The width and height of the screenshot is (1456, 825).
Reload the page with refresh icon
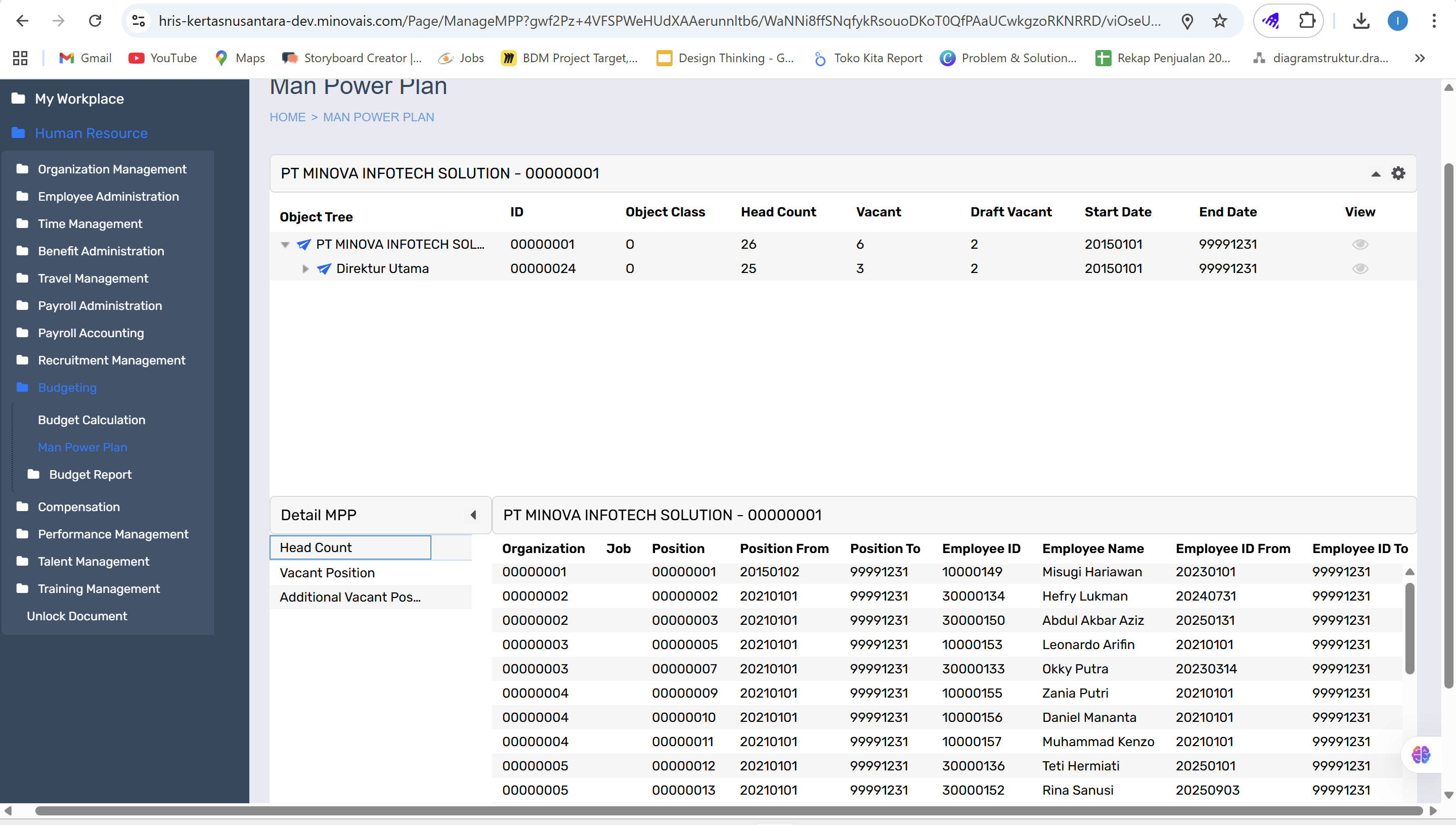[x=95, y=21]
